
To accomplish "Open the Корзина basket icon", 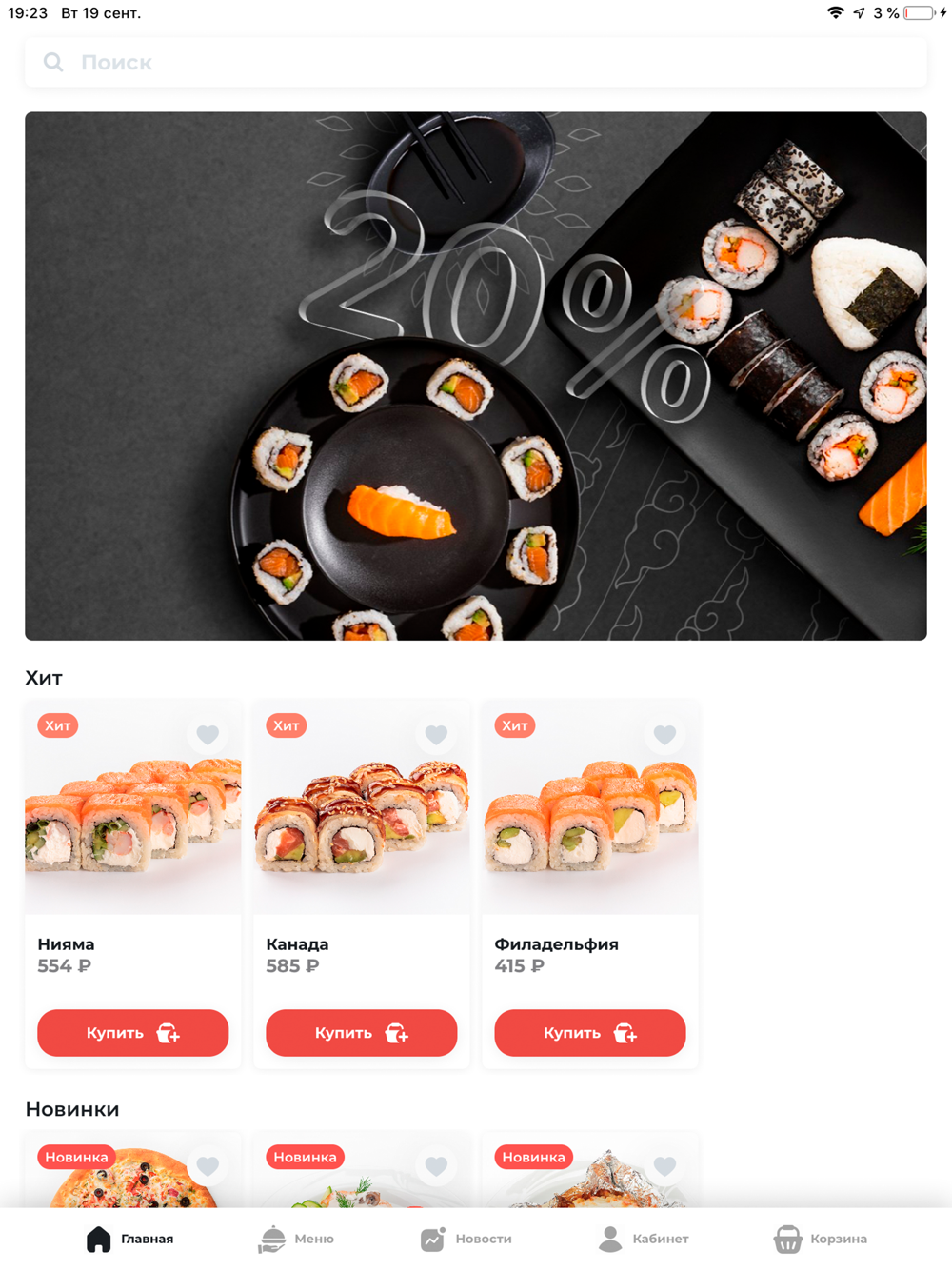I will pos(787,1239).
